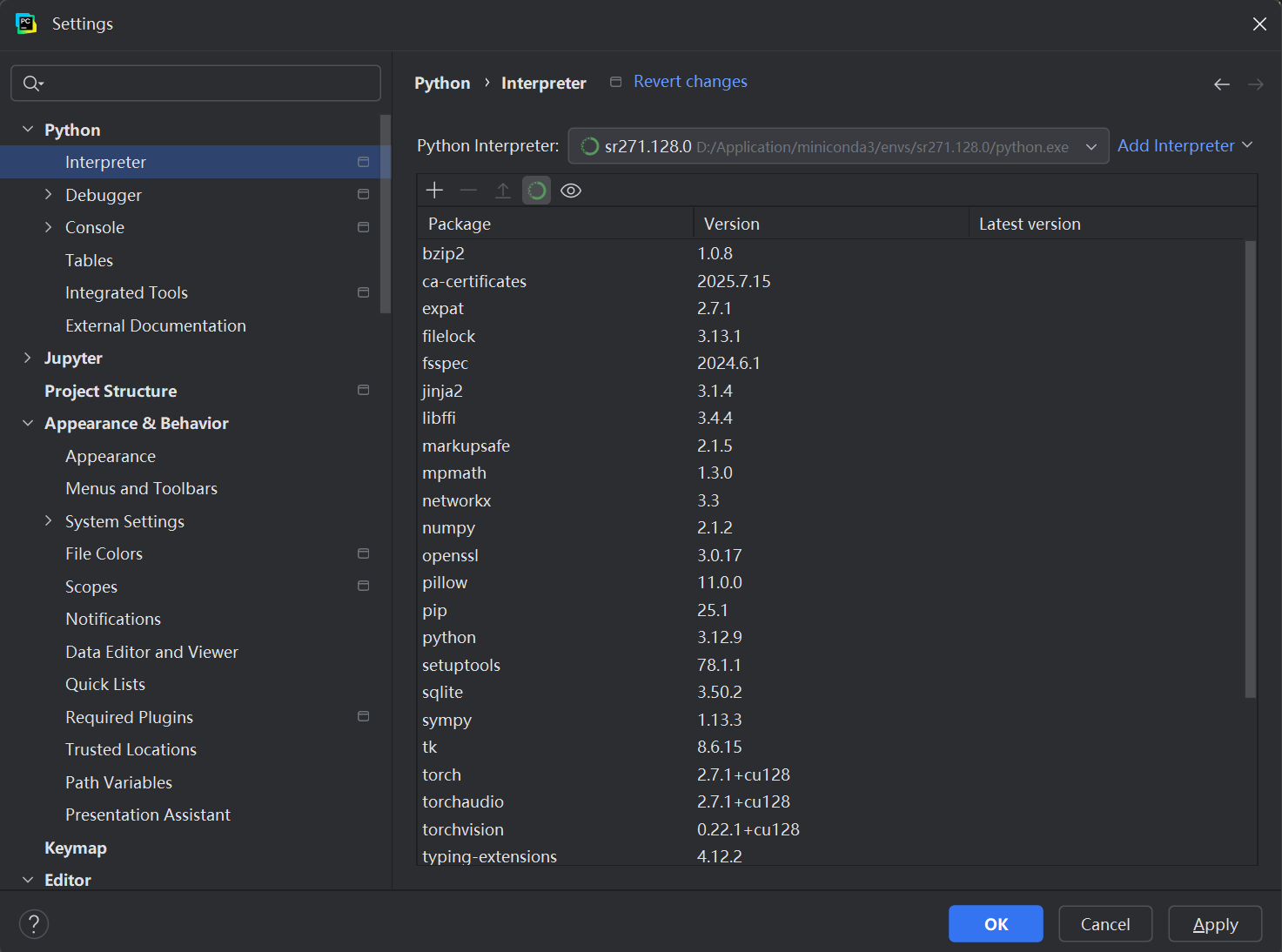Click the package table vertical scrollbar

pos(1251,470)
